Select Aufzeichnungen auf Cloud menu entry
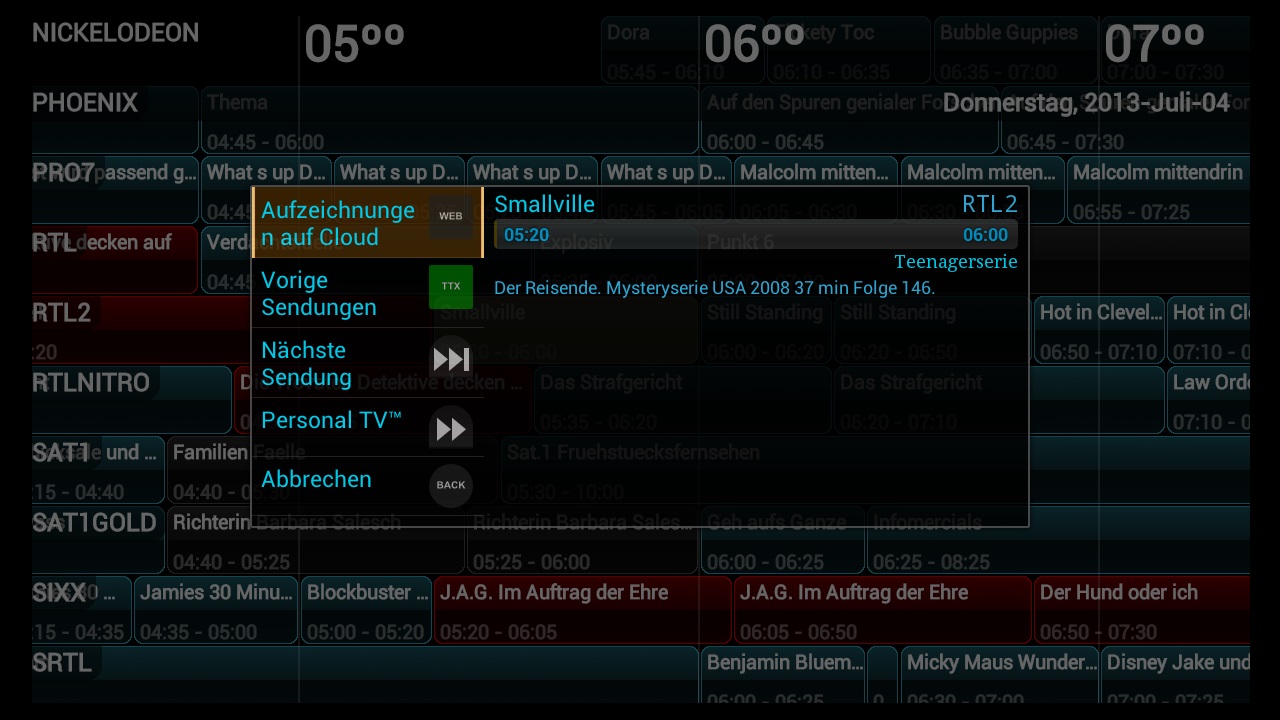The width and height of the screenshot is (1280, 720). (367, 223)
